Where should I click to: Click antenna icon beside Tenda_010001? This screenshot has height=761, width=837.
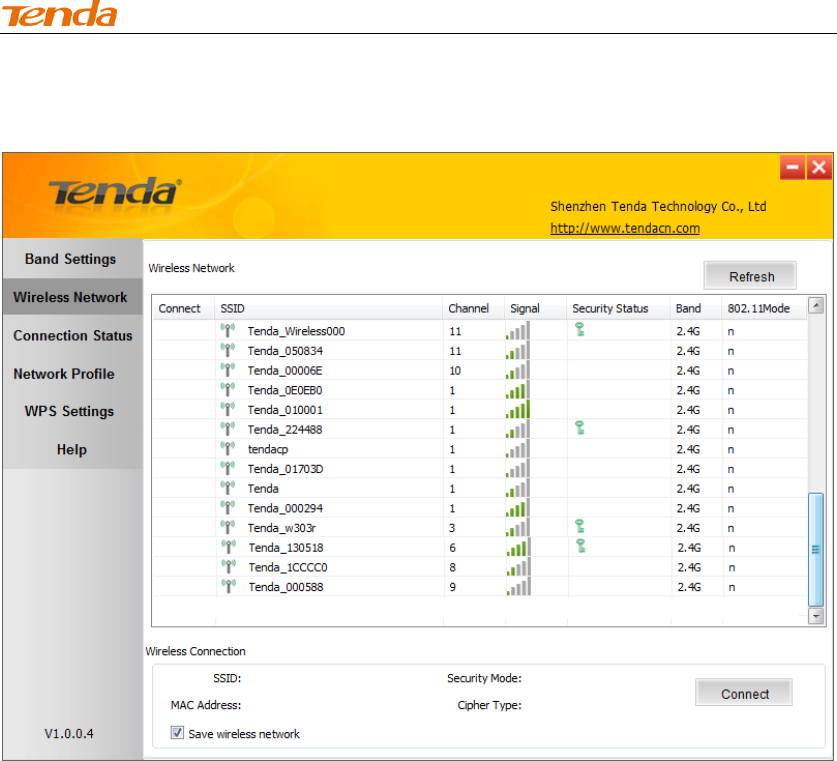click(x=227, y=410)
